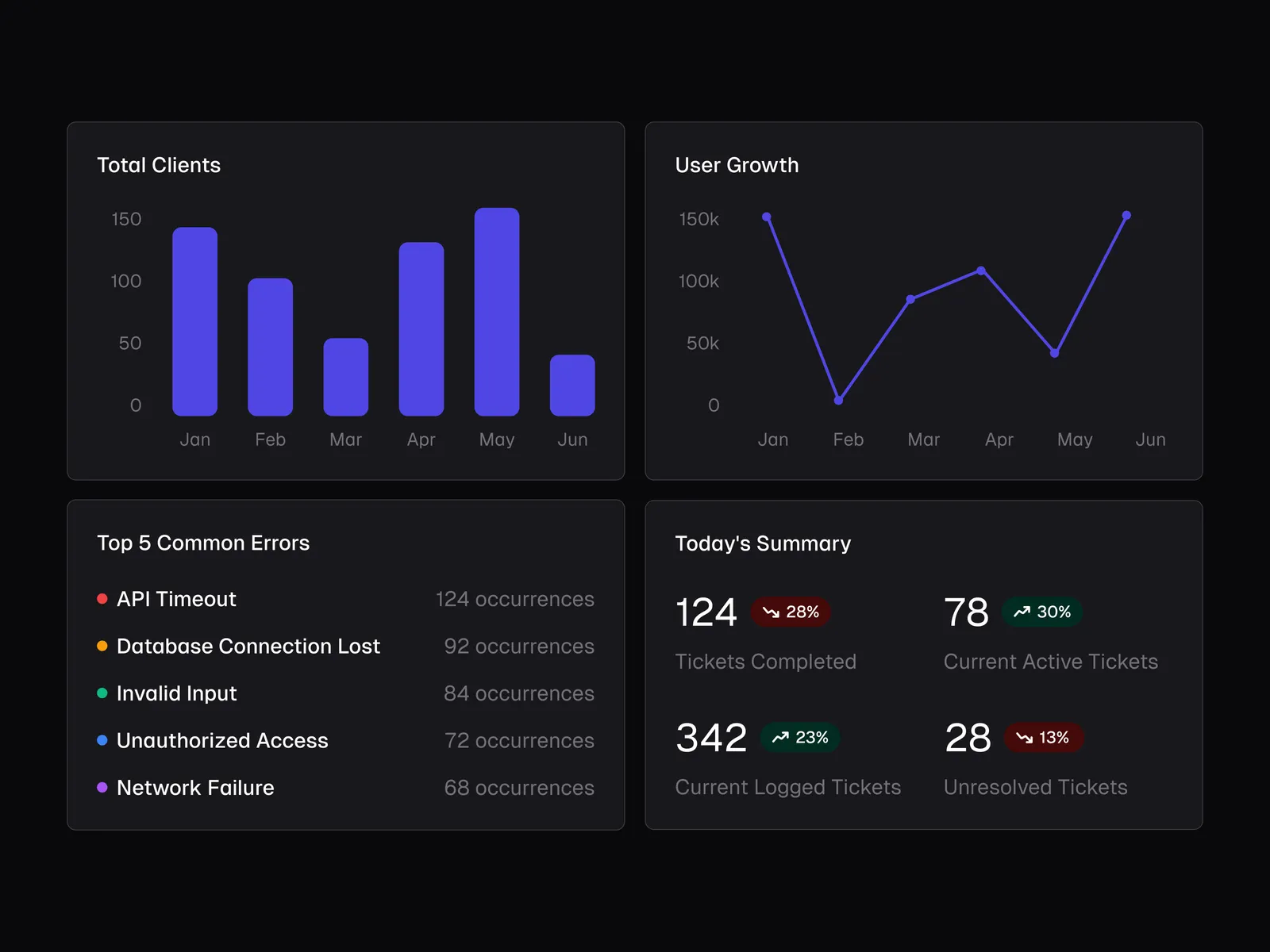Open the Network Failure error entry
This screenshot has width=1270, height=952.
(x=195, y=787)
